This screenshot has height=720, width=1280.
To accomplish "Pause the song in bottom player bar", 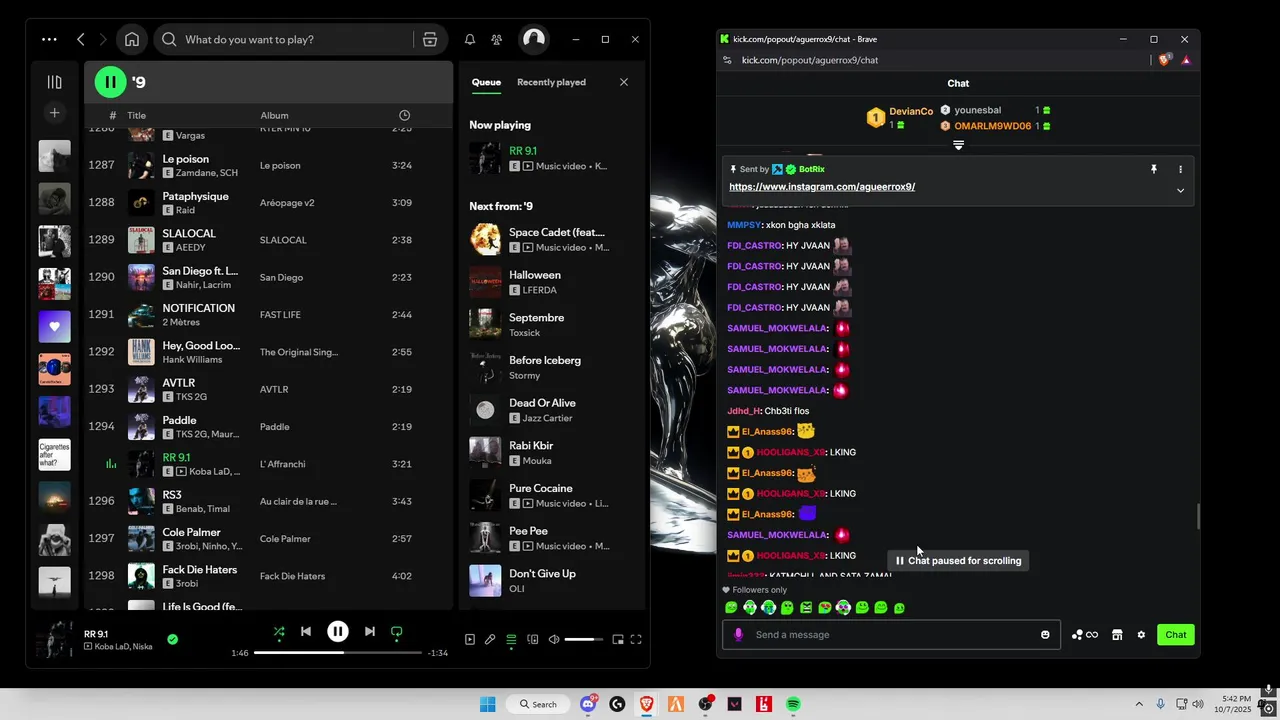I will 338,631.
